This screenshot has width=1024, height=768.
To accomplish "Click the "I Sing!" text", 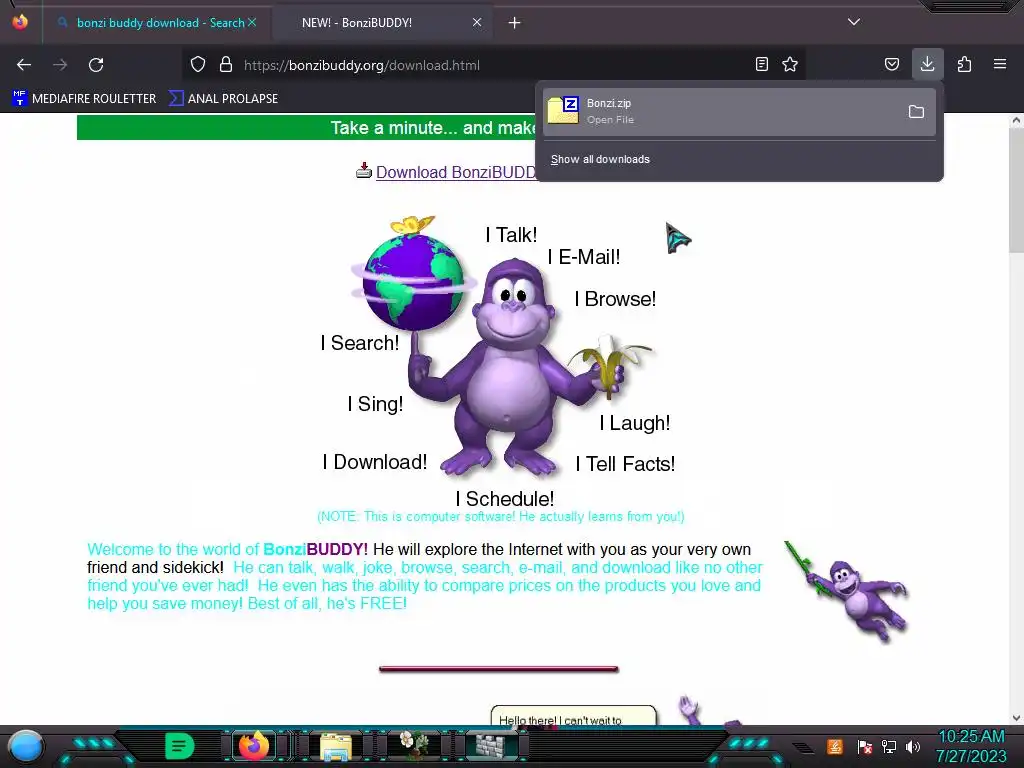I will click(376, 404).
